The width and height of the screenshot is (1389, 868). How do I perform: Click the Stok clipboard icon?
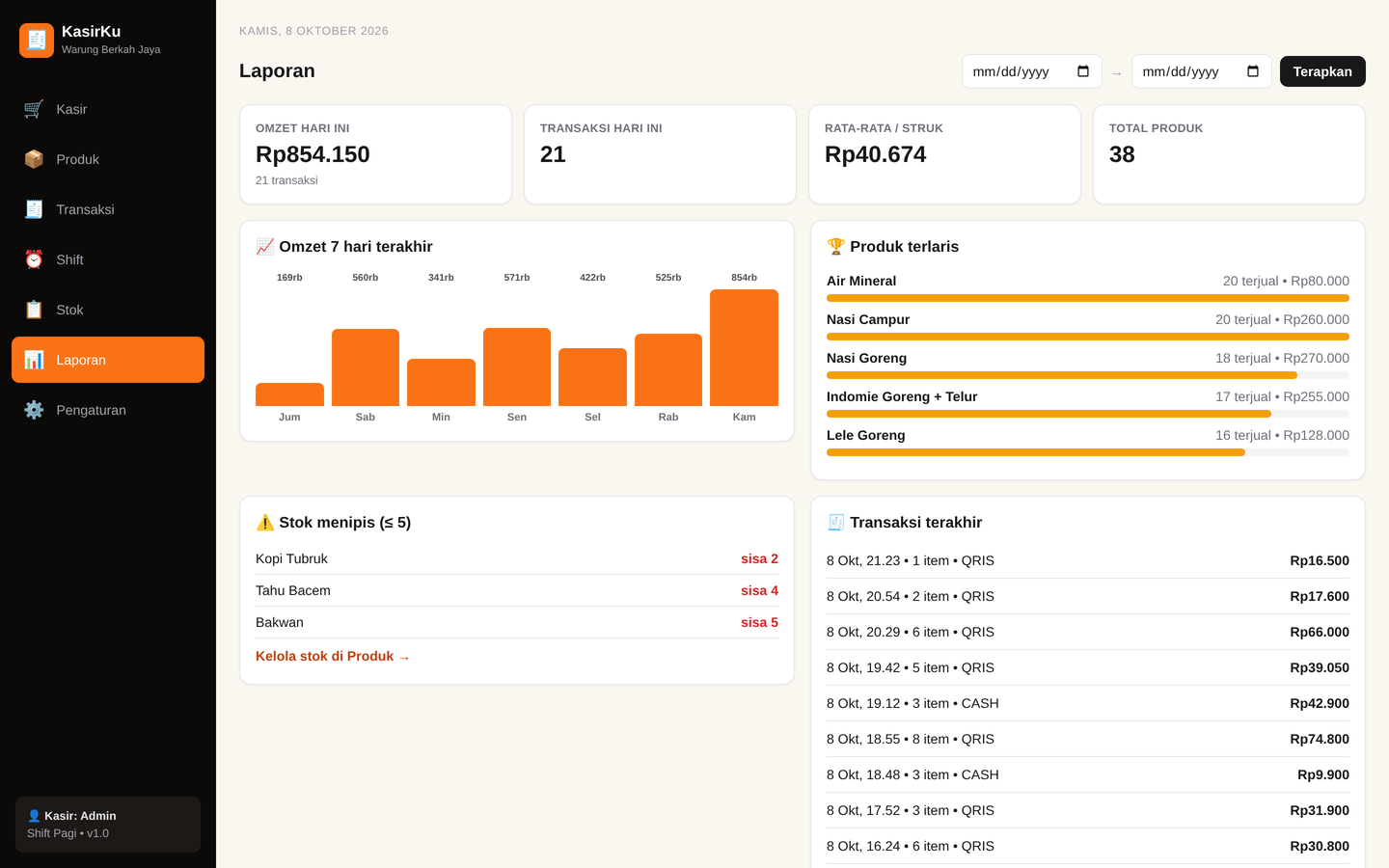pyautogui.click(x=34, y=310)
